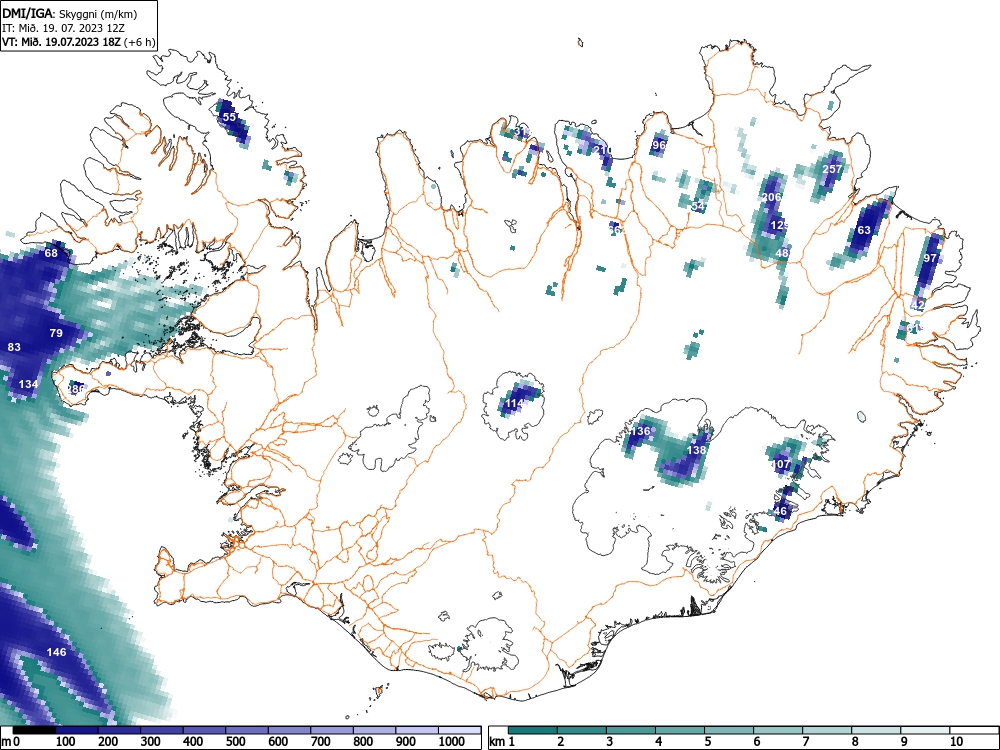1000x750 pixels.
Task: Click the 63 visibility value in the east
Action: [864, 230]
